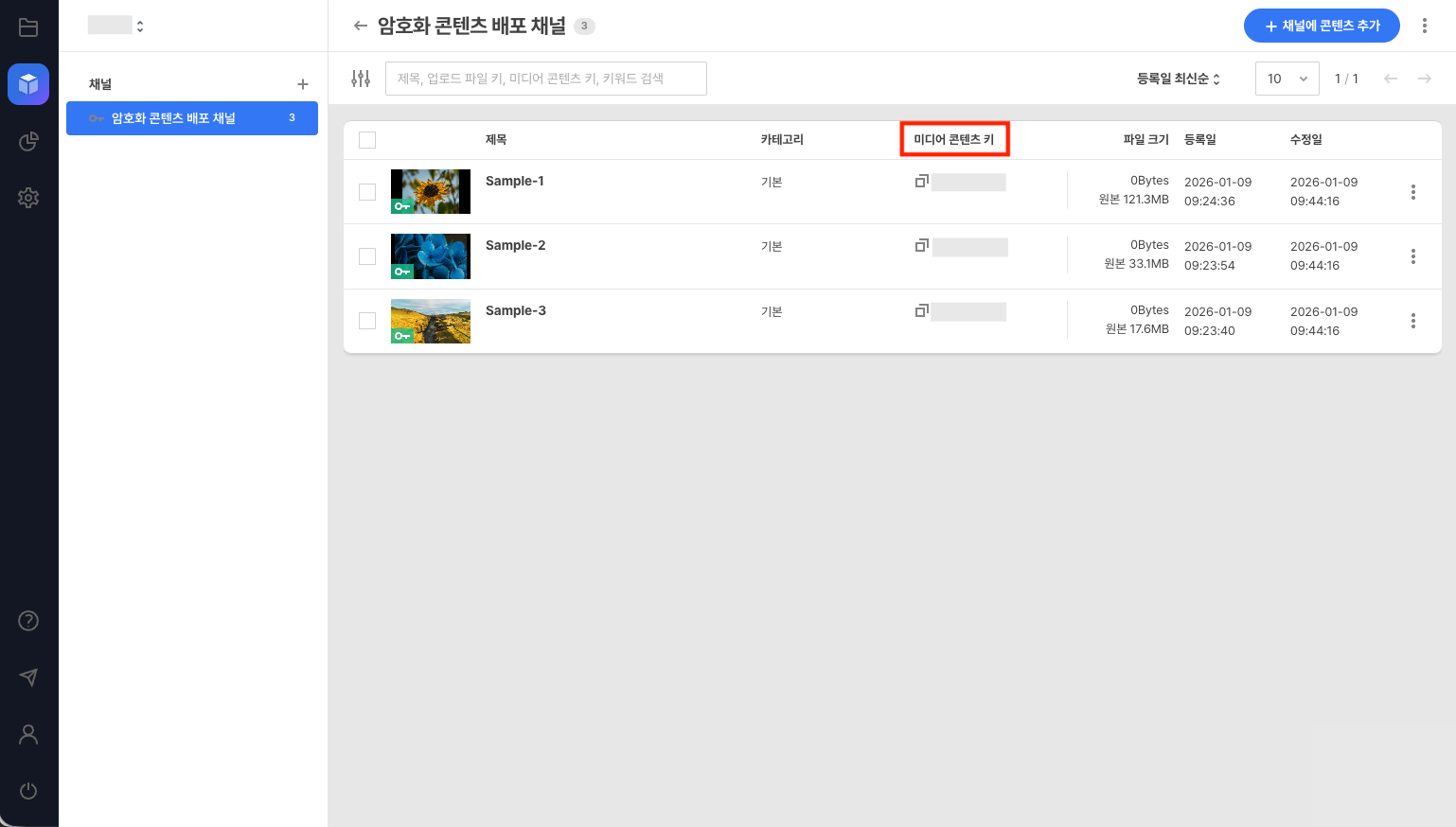Viewport: 1456px width, 827px height.
Task: Open the project selector dropdown at top left
Action: click(115, 26)
